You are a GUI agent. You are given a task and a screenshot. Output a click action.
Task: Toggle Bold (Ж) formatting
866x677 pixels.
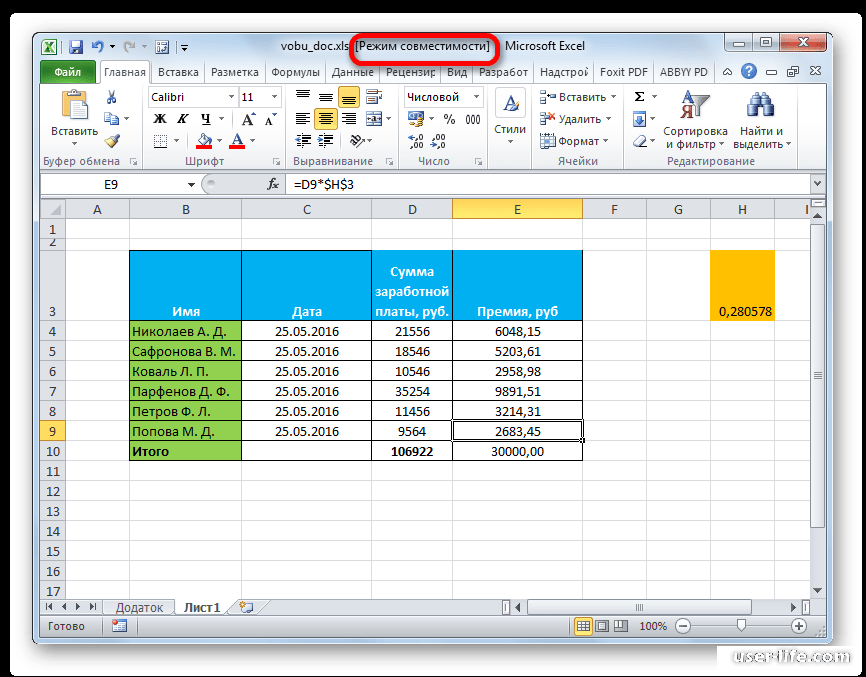coord(160,119)
